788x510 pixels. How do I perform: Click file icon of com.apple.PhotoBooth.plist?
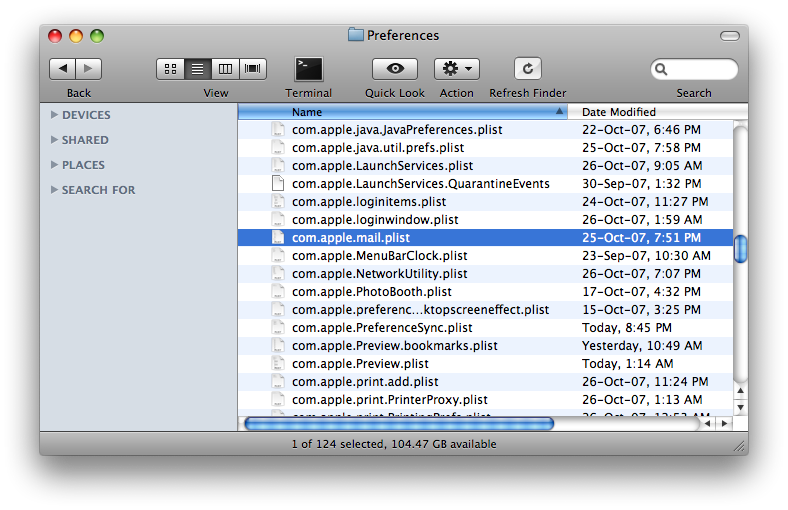[278, 291]
